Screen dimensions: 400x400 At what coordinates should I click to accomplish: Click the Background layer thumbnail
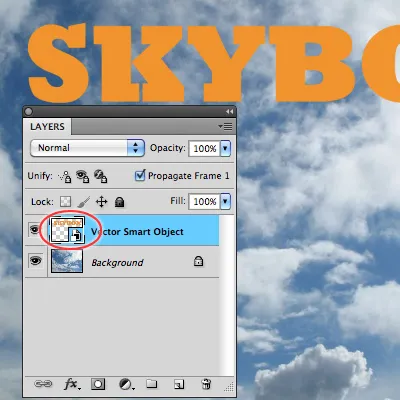67,261
